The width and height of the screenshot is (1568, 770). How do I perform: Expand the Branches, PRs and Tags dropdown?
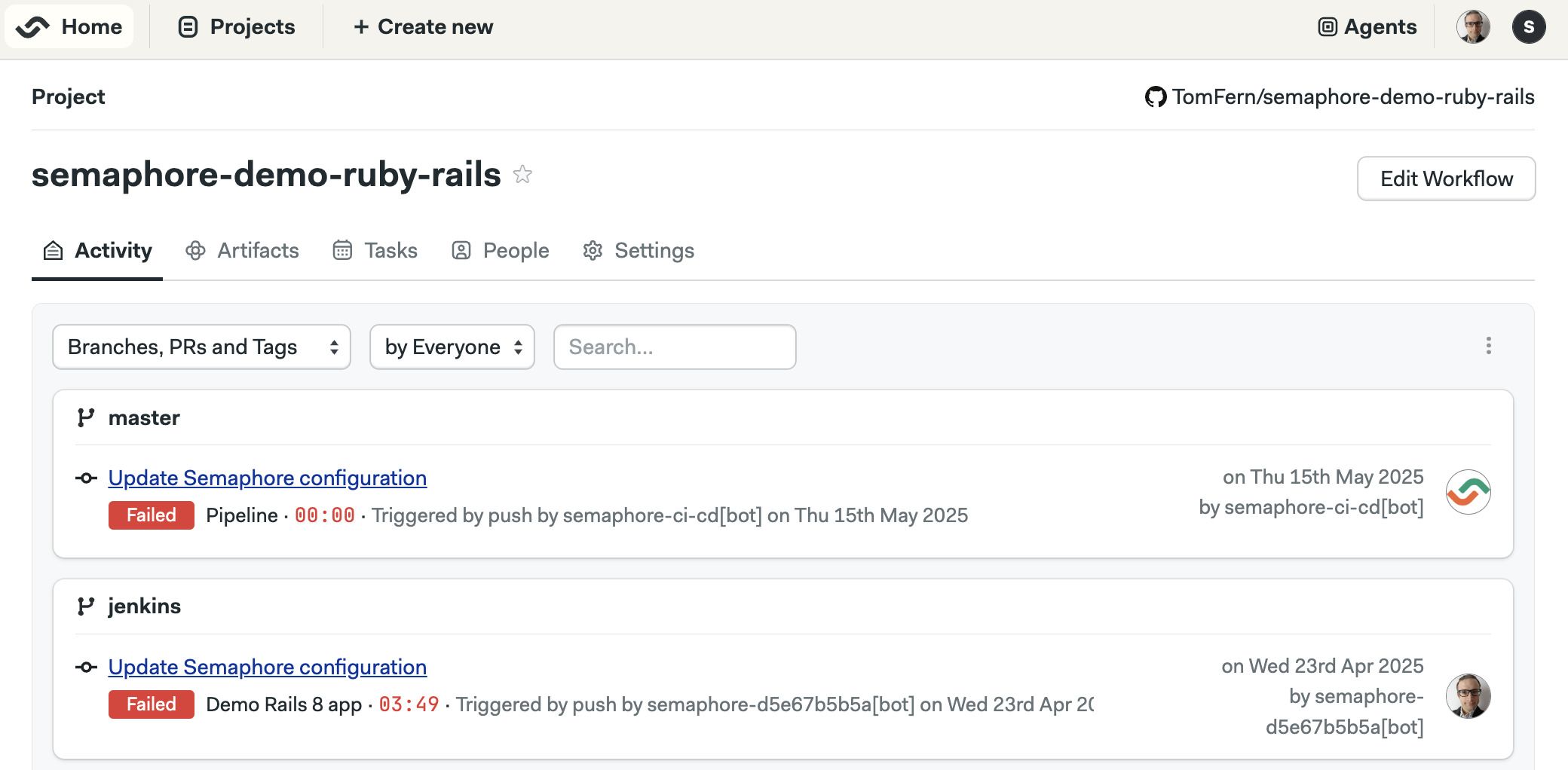tap(201, 347)
